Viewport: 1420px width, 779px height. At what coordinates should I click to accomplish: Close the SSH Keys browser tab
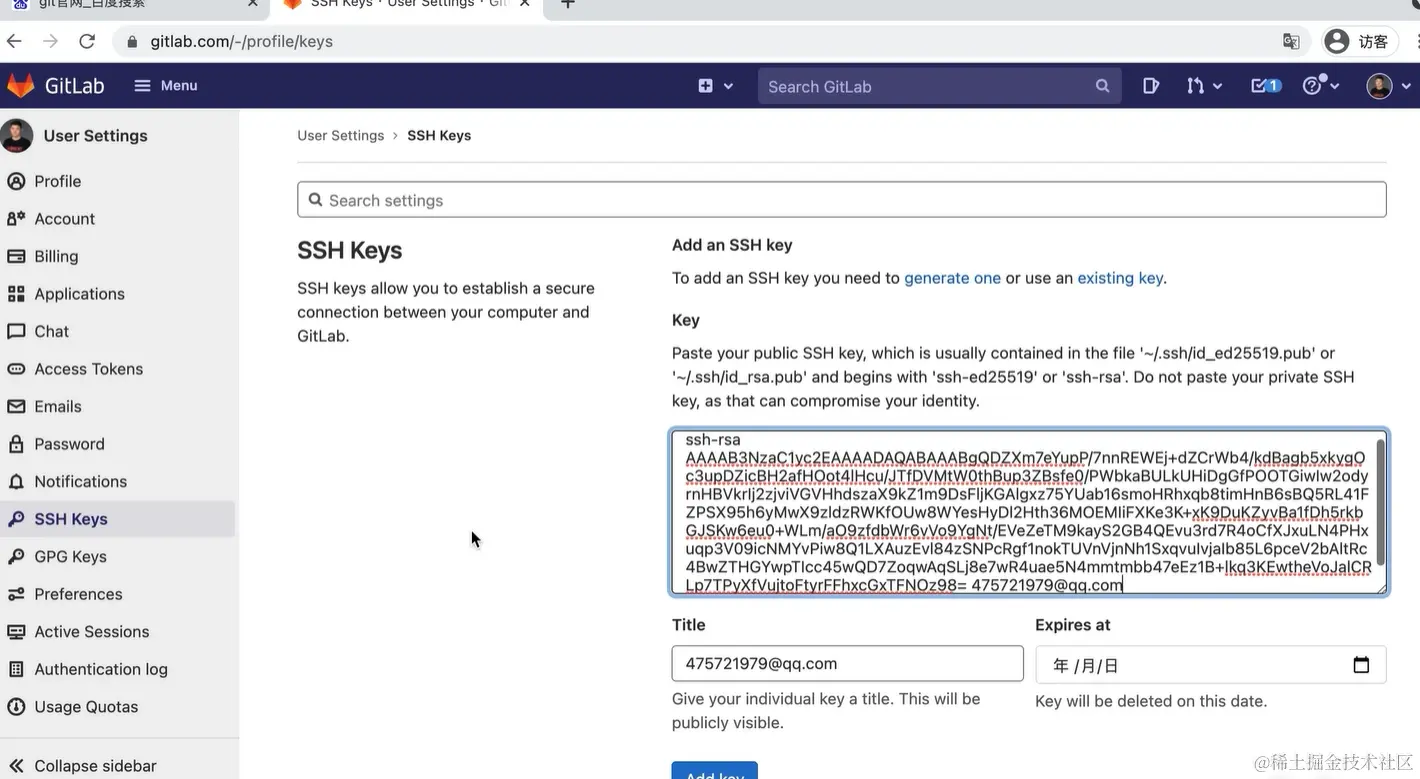pos(525,4)
